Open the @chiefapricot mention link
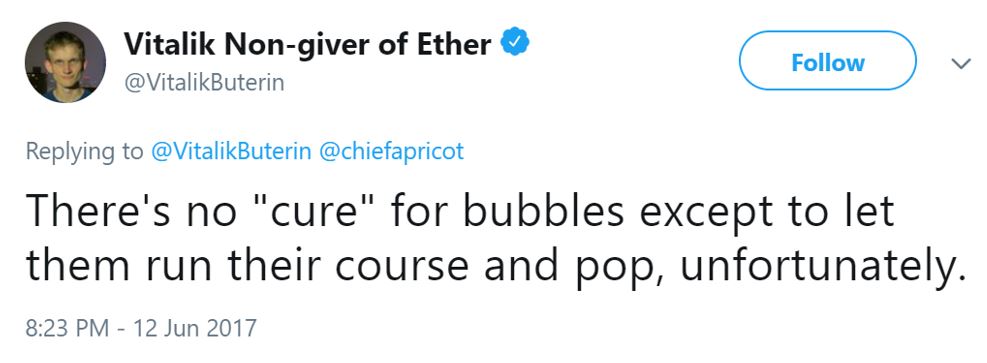The height and width of the screenshot is (363, 987). [392, 152]
